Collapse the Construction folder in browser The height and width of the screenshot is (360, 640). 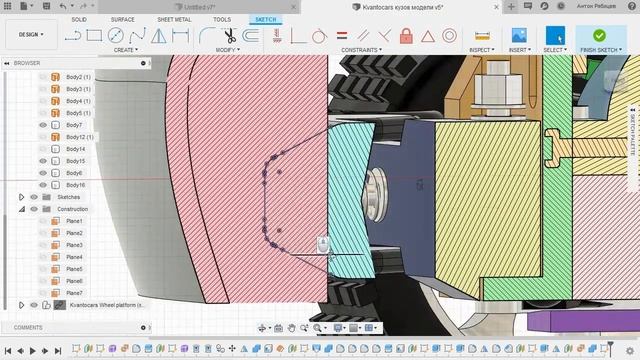(x=21, y=209)
